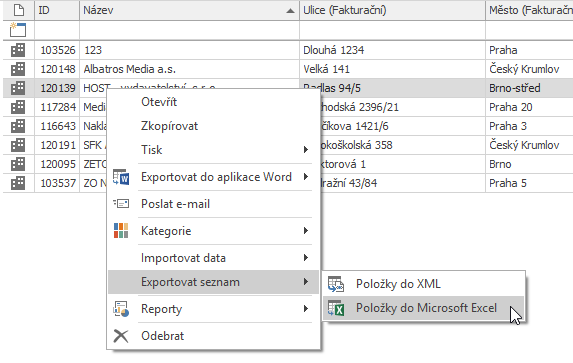Select company icon for row 117284
This screenshot has height=363, width=573.
18,107
